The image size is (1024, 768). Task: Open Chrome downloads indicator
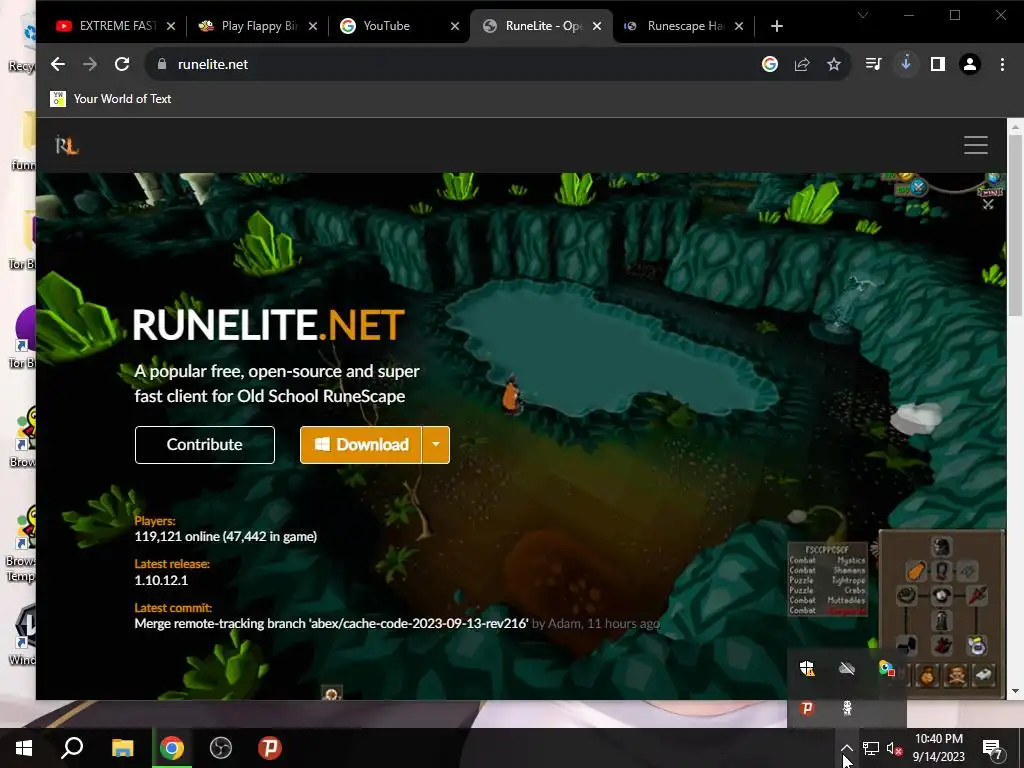[906, 64]
